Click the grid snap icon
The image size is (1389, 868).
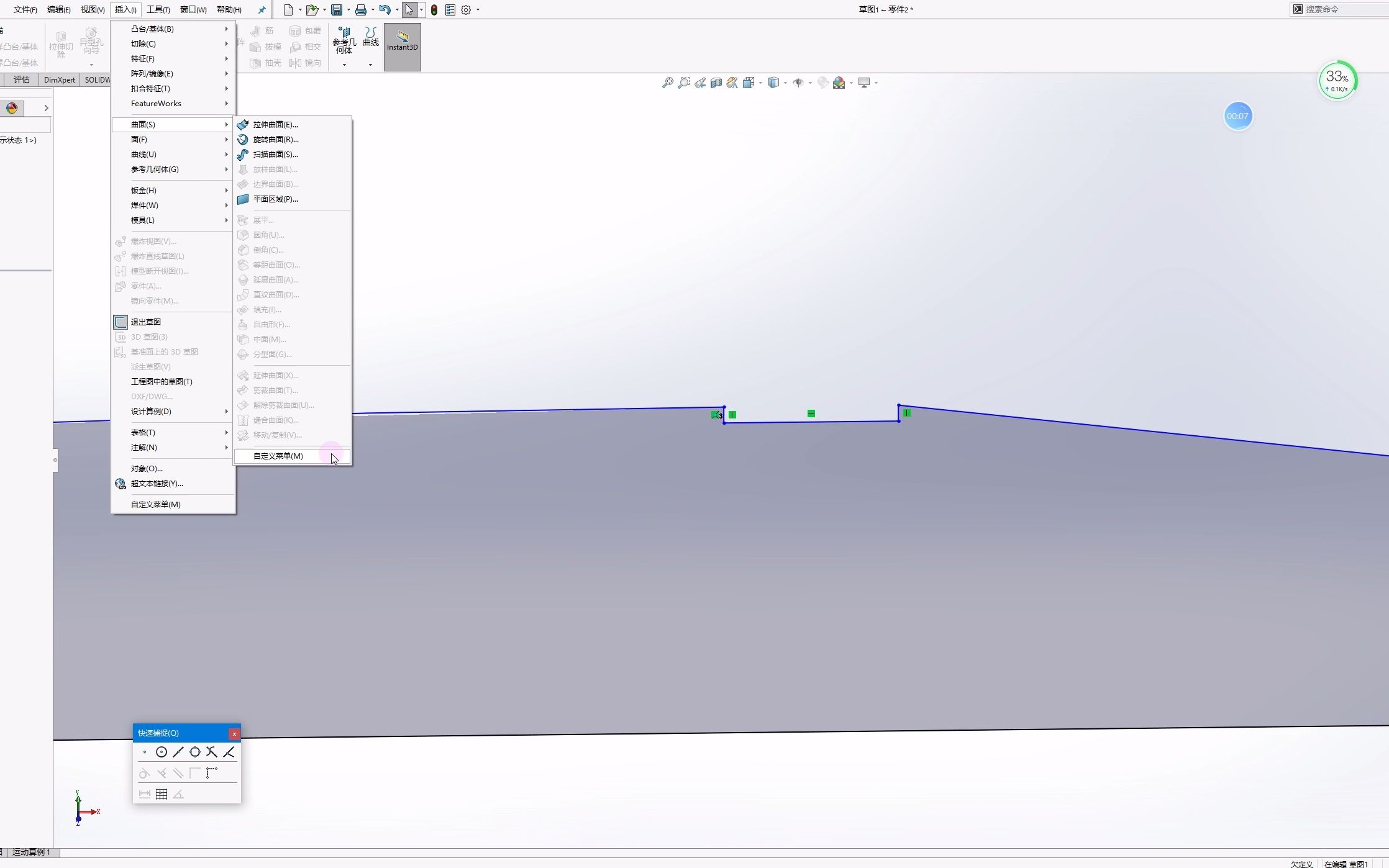click(x=162, y=794)
